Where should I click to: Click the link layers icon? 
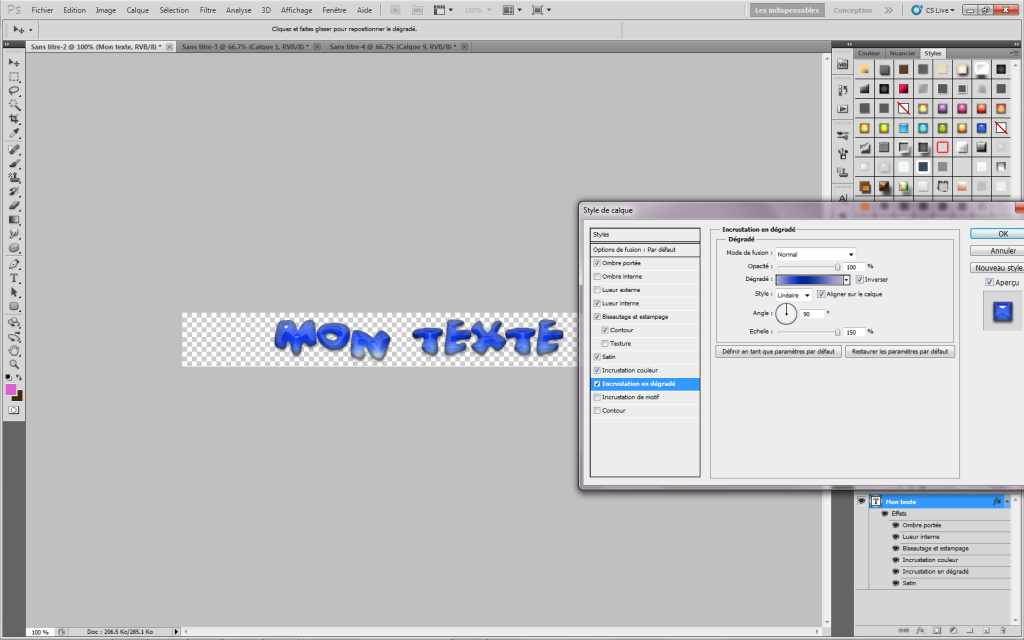904,631
